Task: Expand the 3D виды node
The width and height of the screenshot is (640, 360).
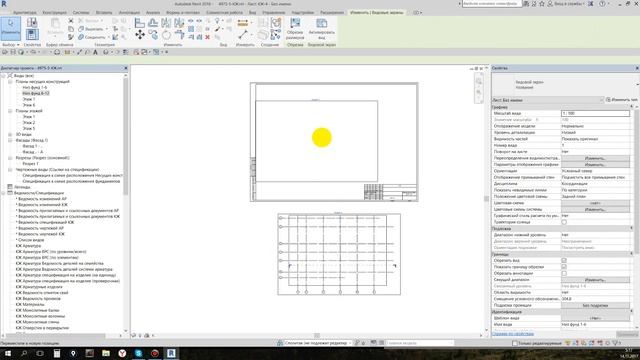Action: pos(10,134)
